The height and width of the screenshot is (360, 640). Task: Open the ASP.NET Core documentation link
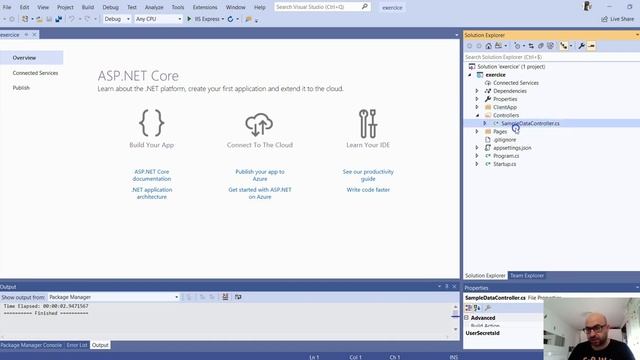click(x=151, y=175)
